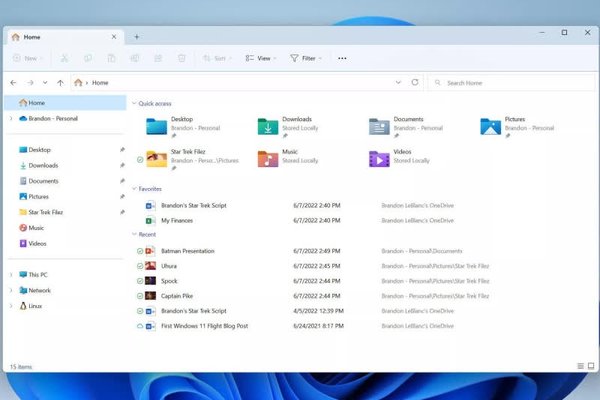600x400 pixels.
Task: Open address bar history dropdown chevron
Action: [398, 82]
